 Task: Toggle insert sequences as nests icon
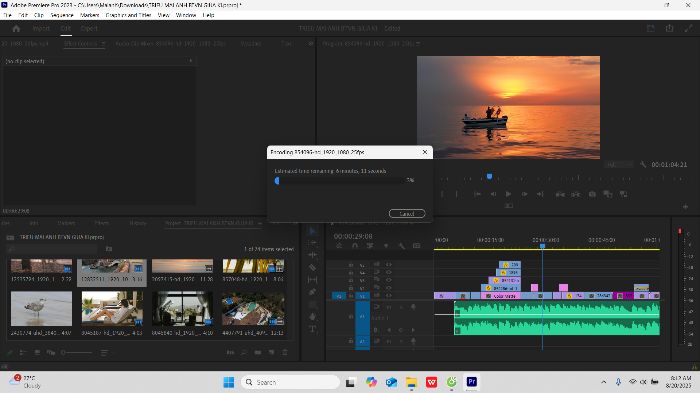[x=339, y=246]
